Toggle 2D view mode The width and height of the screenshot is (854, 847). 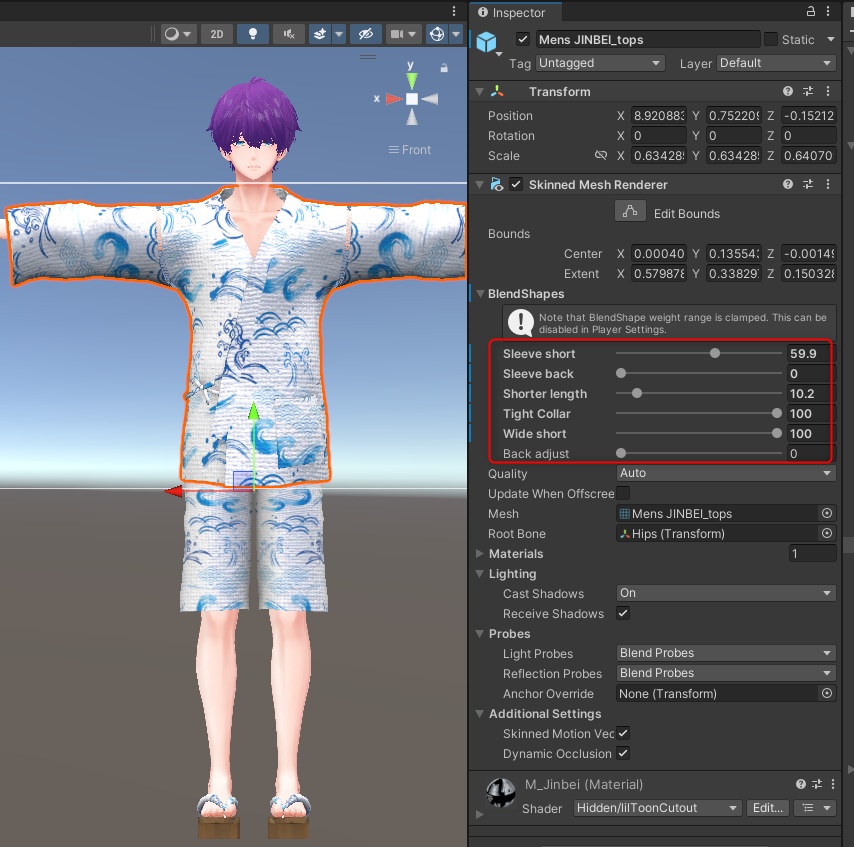[x=217, y=34]
